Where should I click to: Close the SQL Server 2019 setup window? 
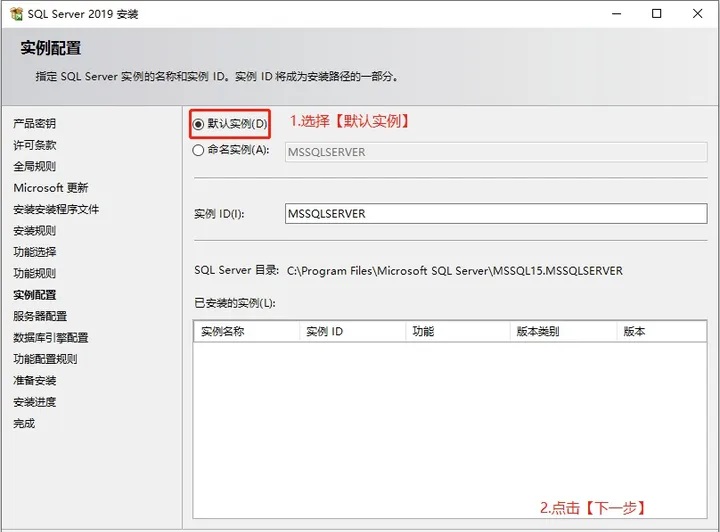click(x=698, y=14)
